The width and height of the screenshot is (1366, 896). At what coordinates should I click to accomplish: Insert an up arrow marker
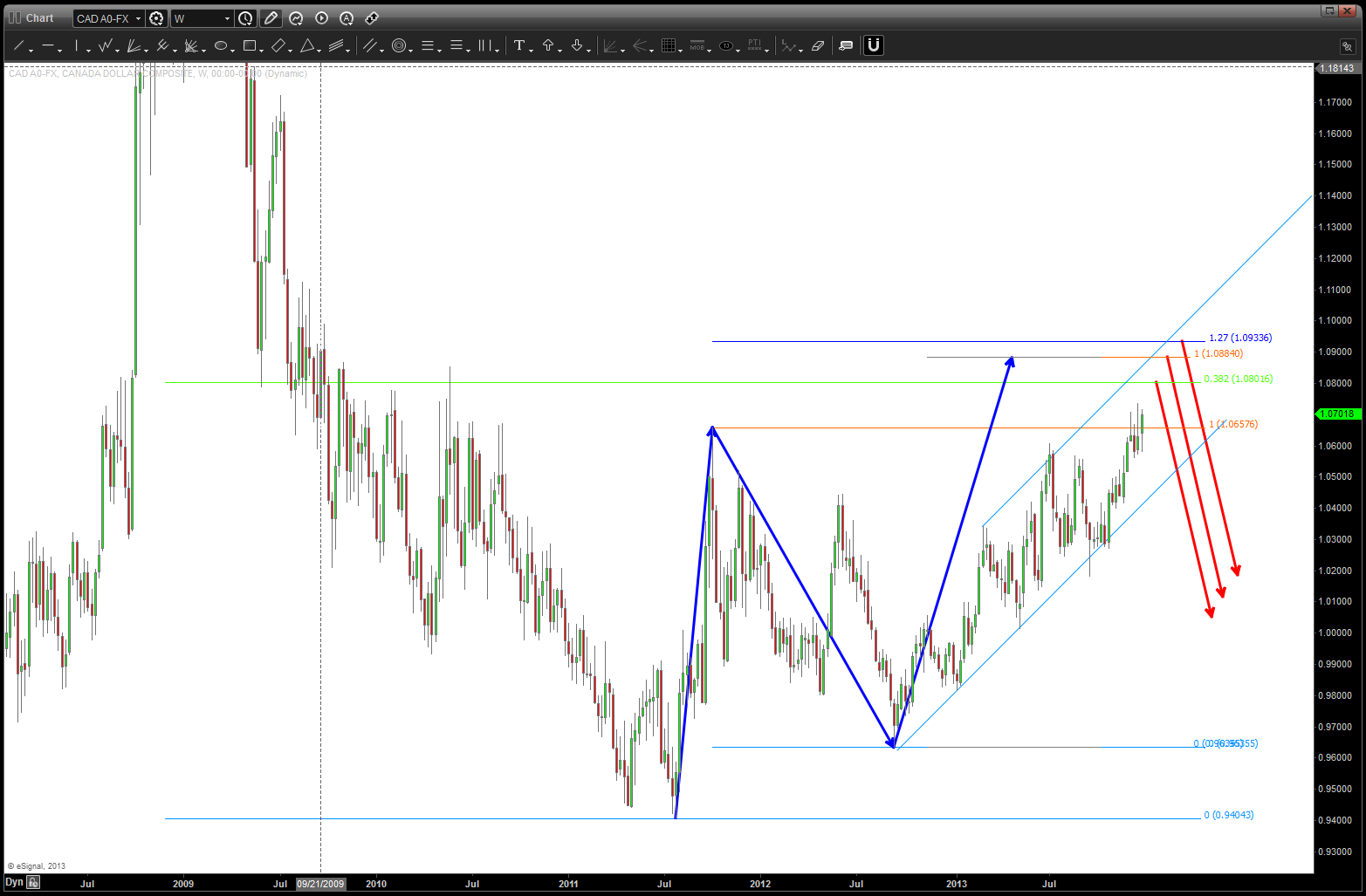548,45
